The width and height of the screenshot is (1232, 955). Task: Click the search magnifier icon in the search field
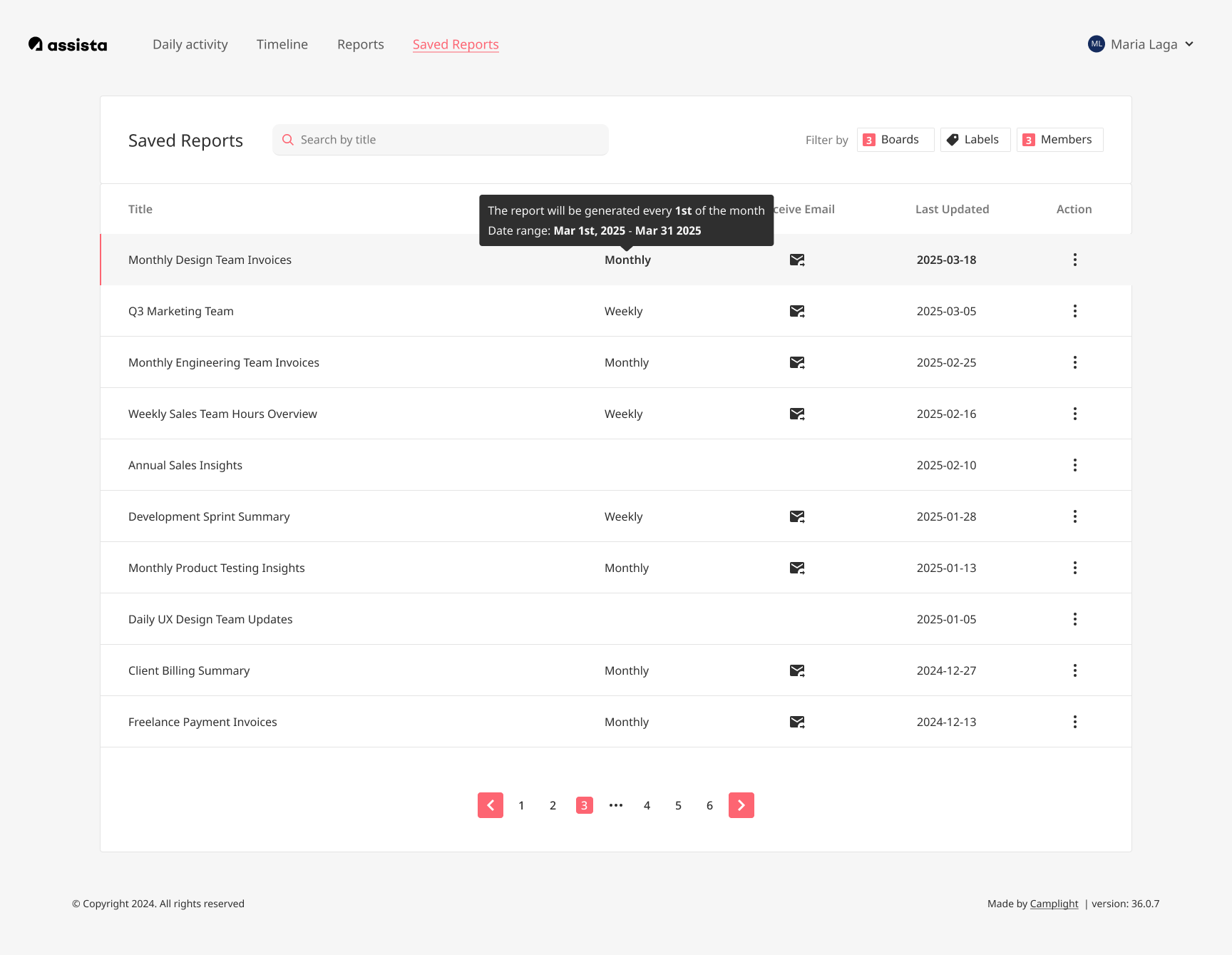click(288, 139)
